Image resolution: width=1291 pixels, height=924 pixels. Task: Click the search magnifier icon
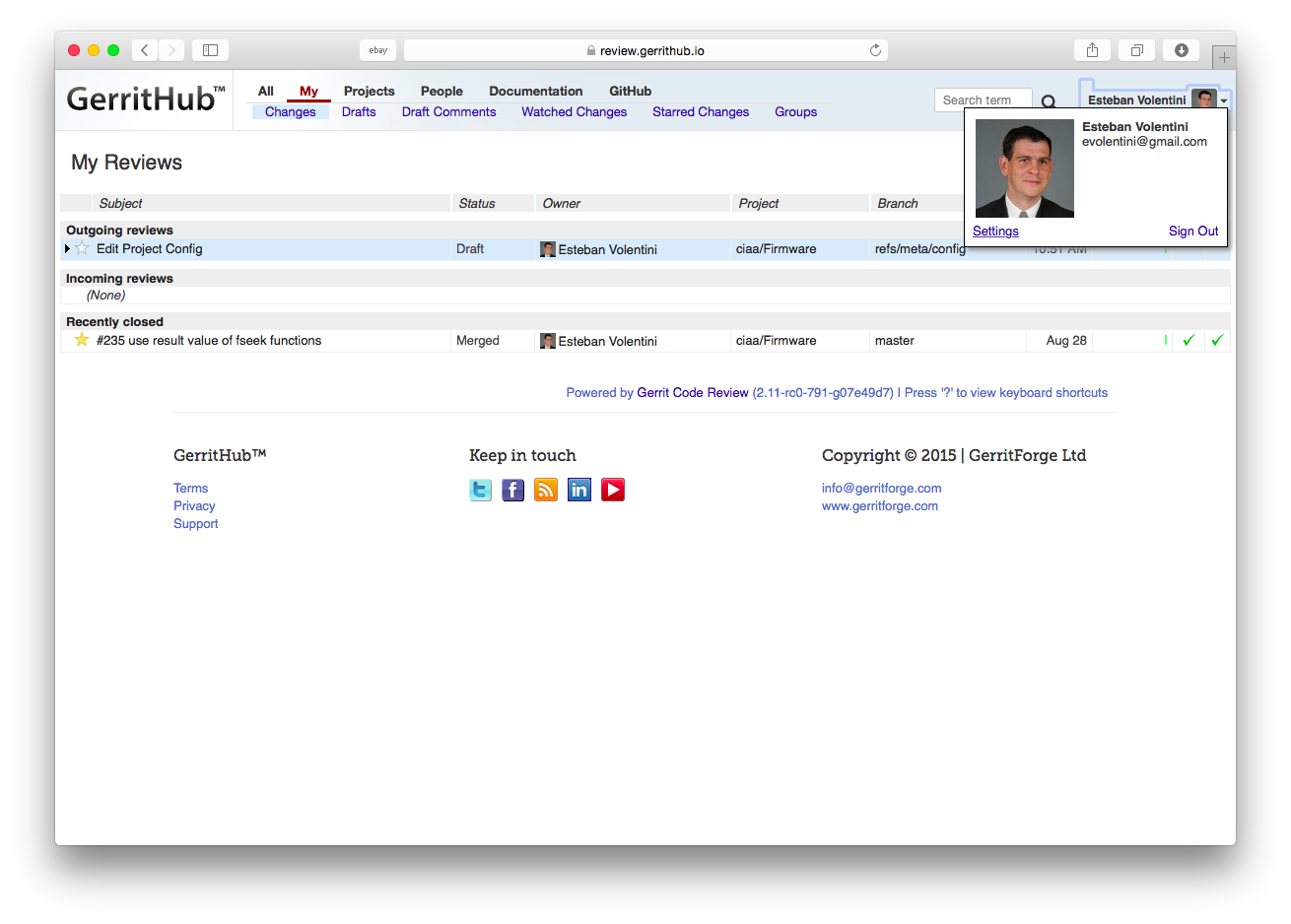click(1049, 101)
